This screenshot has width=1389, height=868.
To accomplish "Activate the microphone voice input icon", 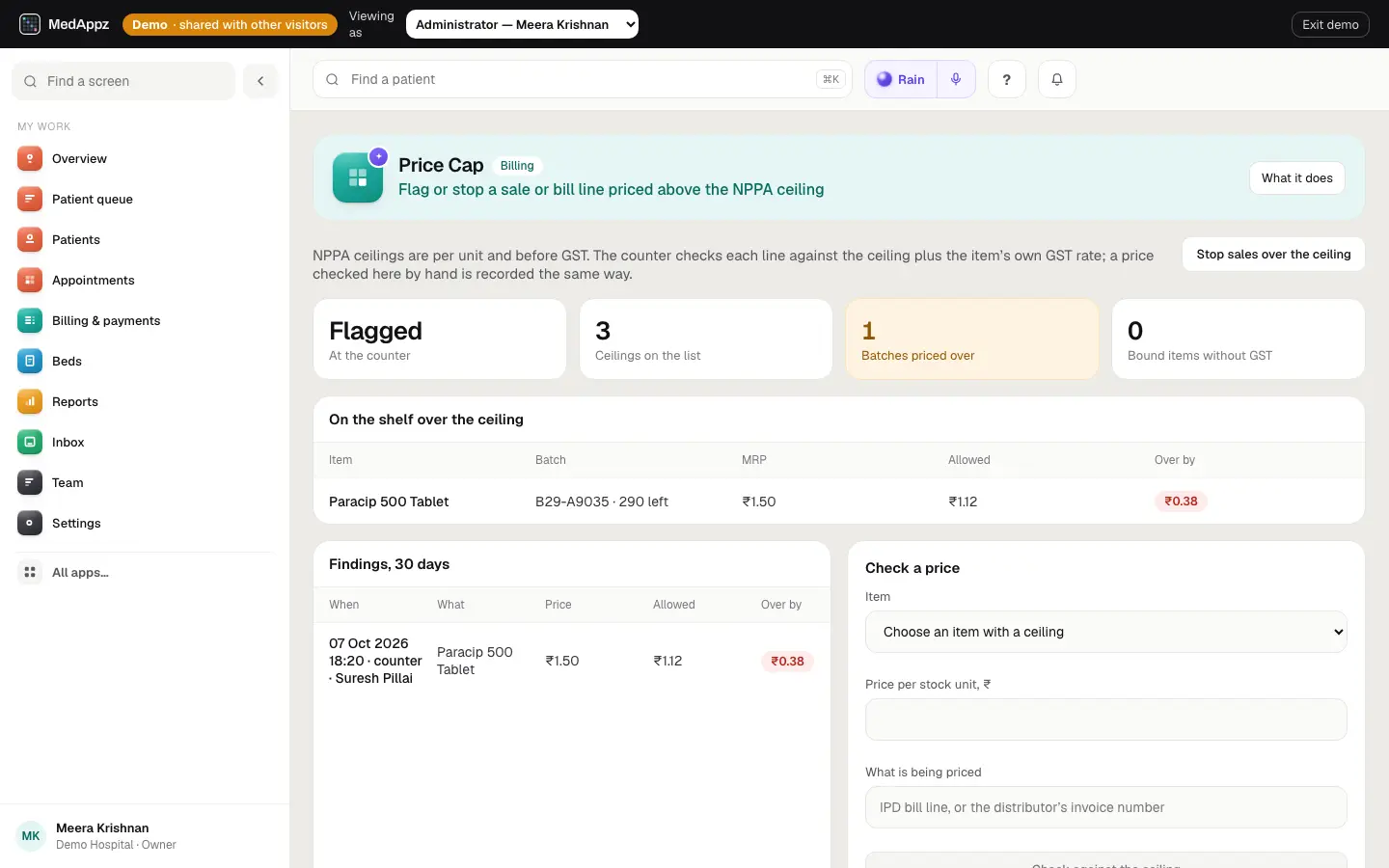I will tap(956, 79).
